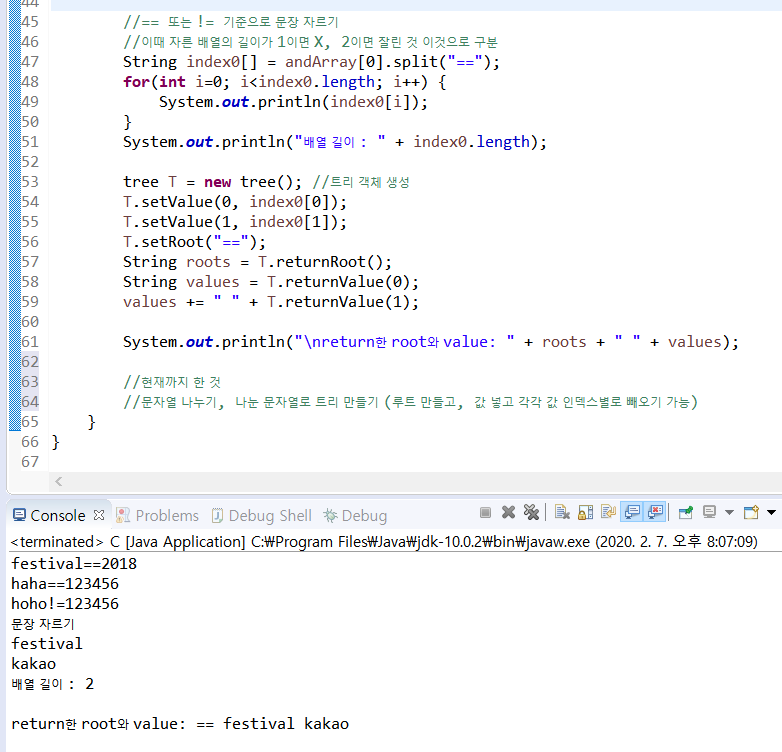This screenshot has height=752, width=782.
Task: Click the for loop line in editor
Action: point(284,82)
